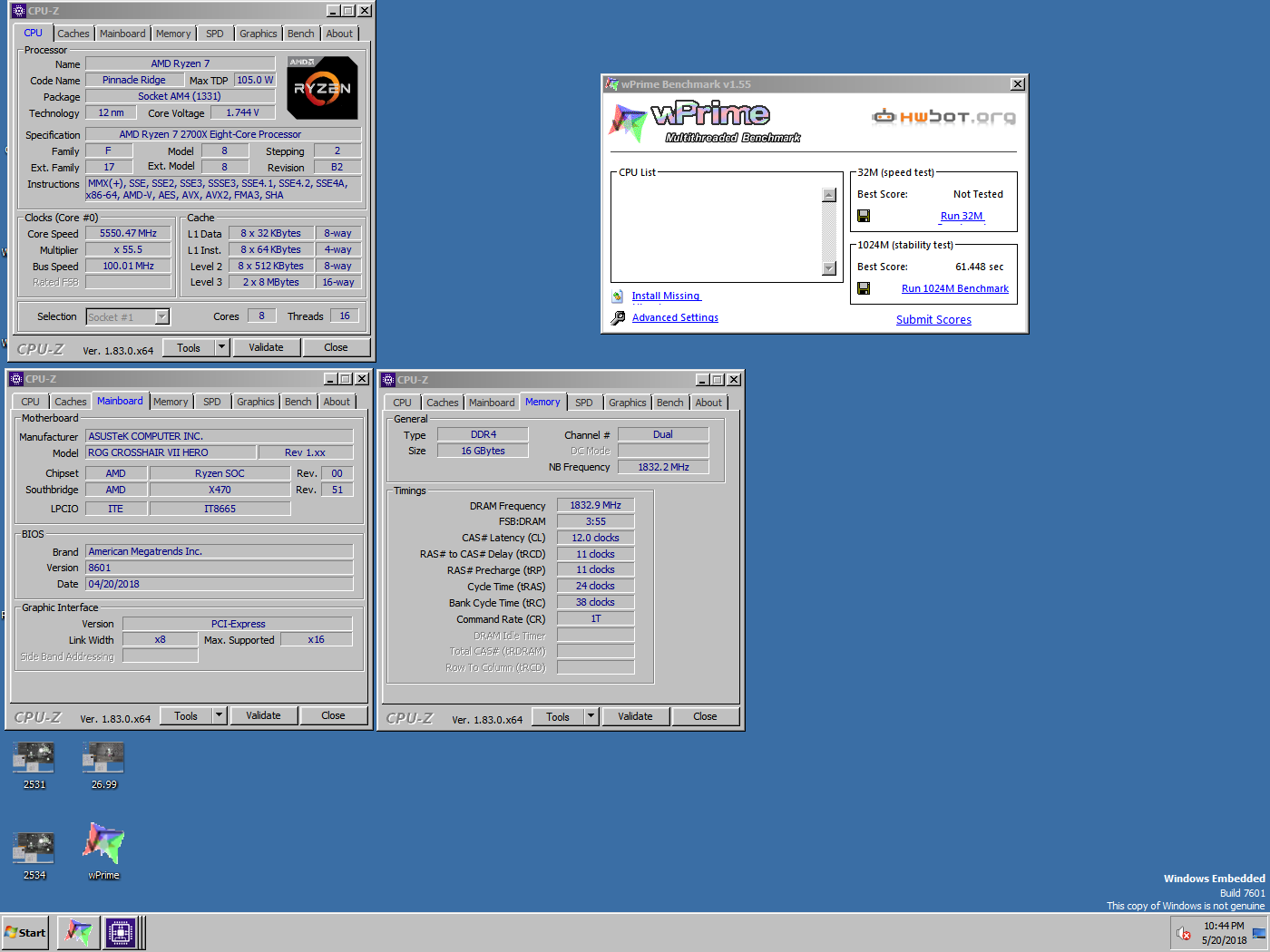This screenshot has width=1270, height=952.
Task: Click the wrench icon beside Advanced Settings
Action: pos(618,317)
